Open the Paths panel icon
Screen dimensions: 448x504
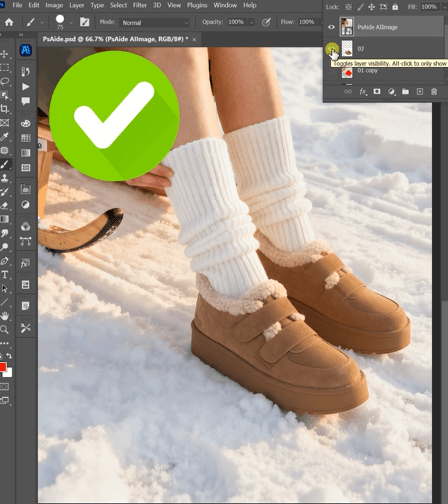coord(25,241)
